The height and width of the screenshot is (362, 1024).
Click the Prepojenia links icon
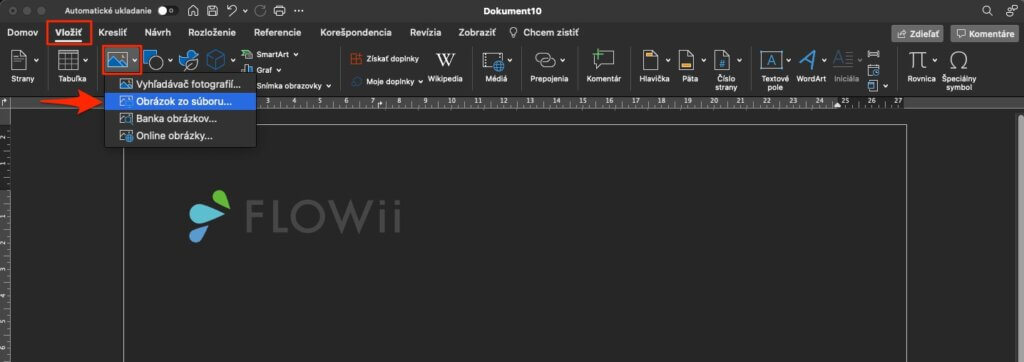click(545, 60)
